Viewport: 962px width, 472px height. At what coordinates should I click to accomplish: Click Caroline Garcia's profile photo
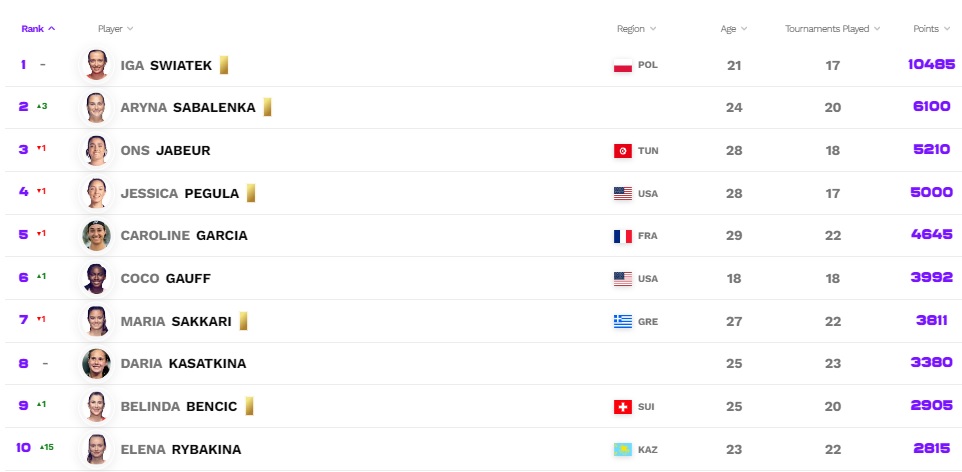click(x=96, y=236)
